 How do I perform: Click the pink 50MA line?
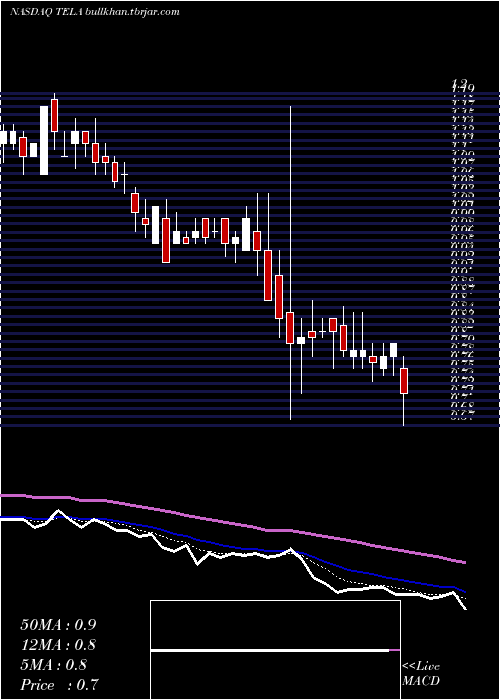(x=232, y=523)
